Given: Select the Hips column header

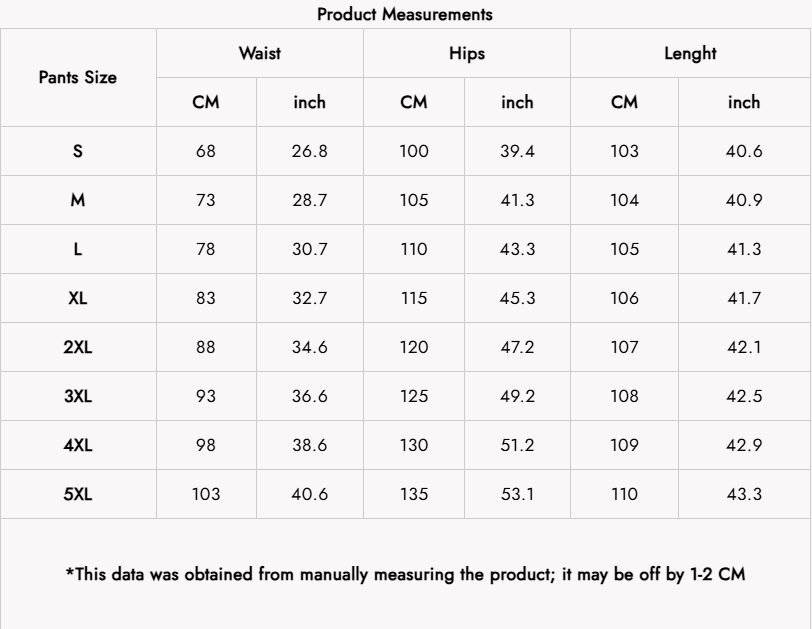Looking at the screenshot, I should coord(466,53).
